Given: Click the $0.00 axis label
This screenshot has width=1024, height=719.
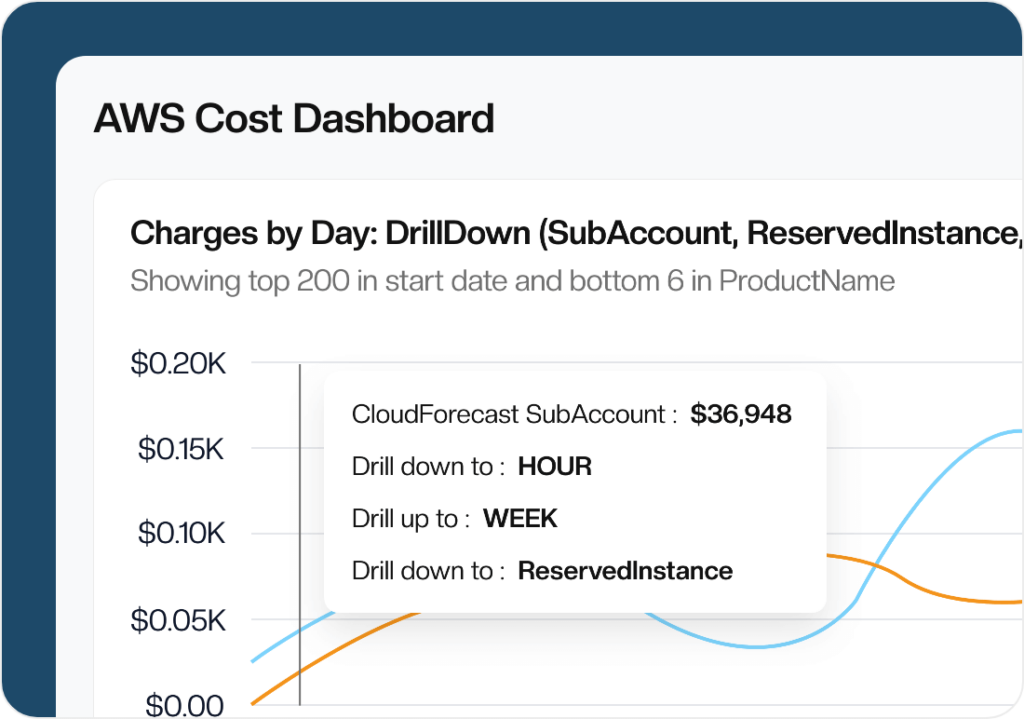Looking at the screenshot, I should click(x=183, y=704).
